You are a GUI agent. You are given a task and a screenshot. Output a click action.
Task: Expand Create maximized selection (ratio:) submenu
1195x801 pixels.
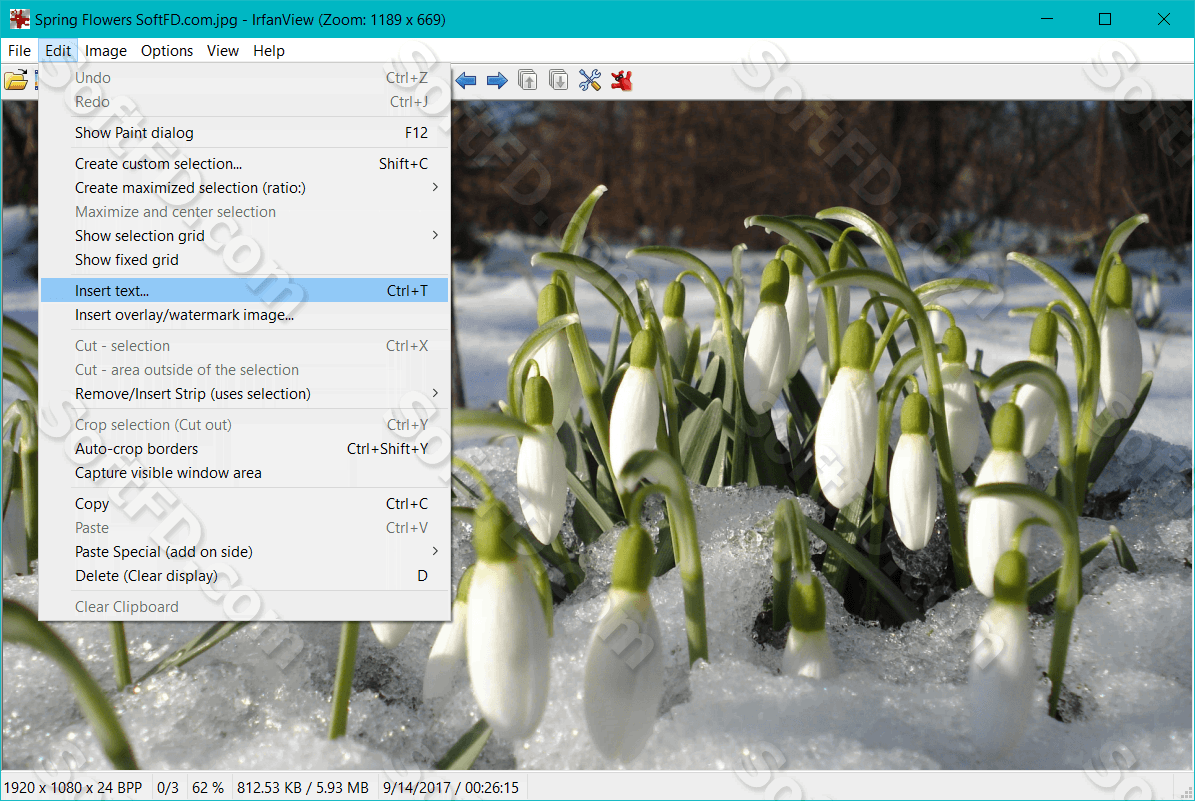point(245,187)
